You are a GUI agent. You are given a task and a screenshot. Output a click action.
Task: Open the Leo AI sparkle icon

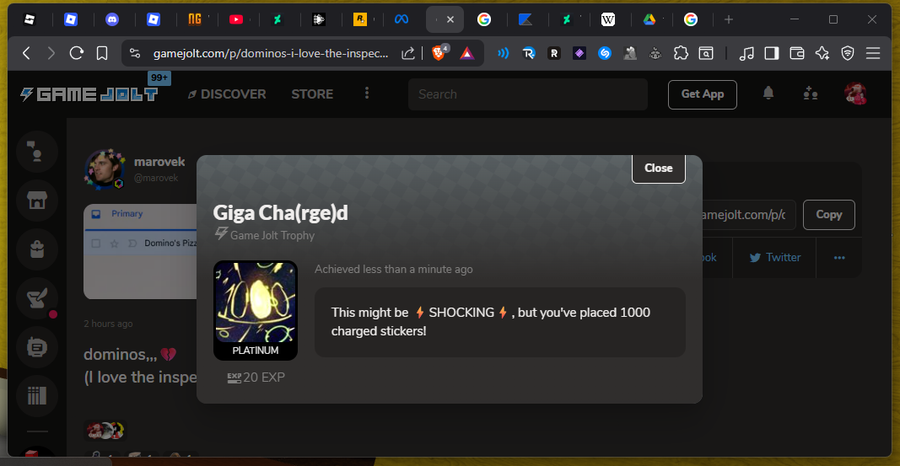coord(822,53)
